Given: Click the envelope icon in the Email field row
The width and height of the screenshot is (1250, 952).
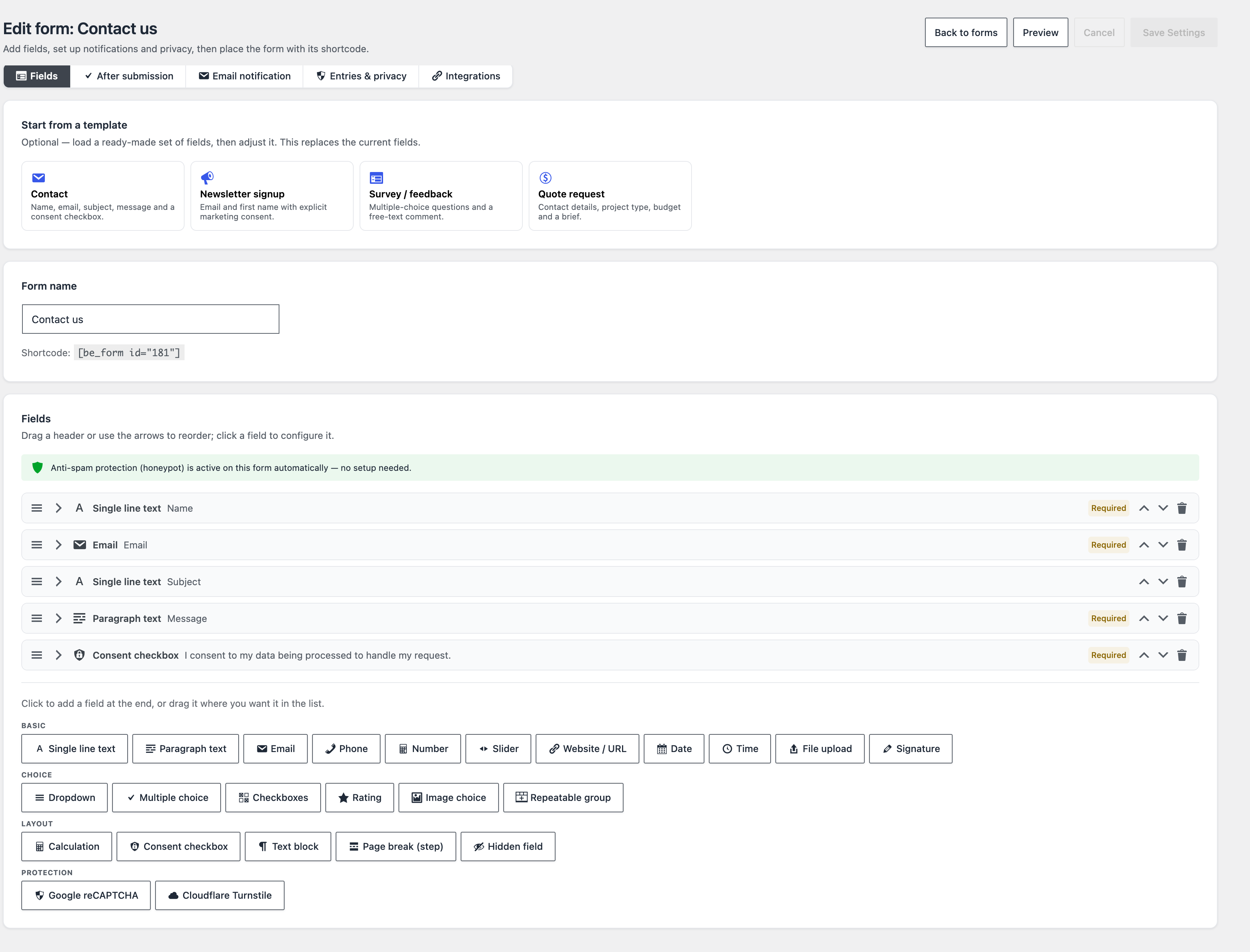Looking at the screenshot, I should [x=79, y=545].
